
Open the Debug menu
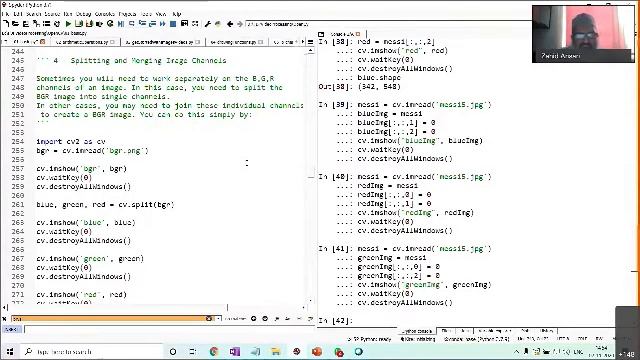84,14
